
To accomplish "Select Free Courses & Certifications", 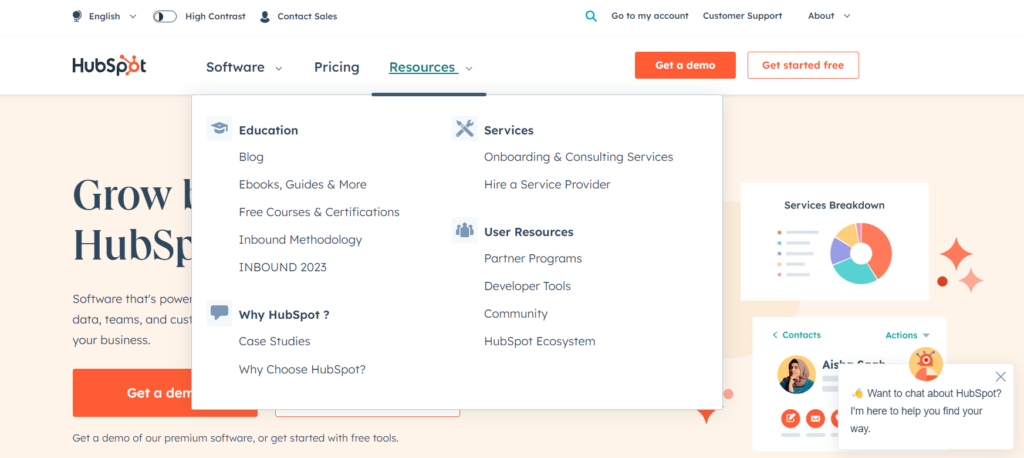I will click(319, 212).
